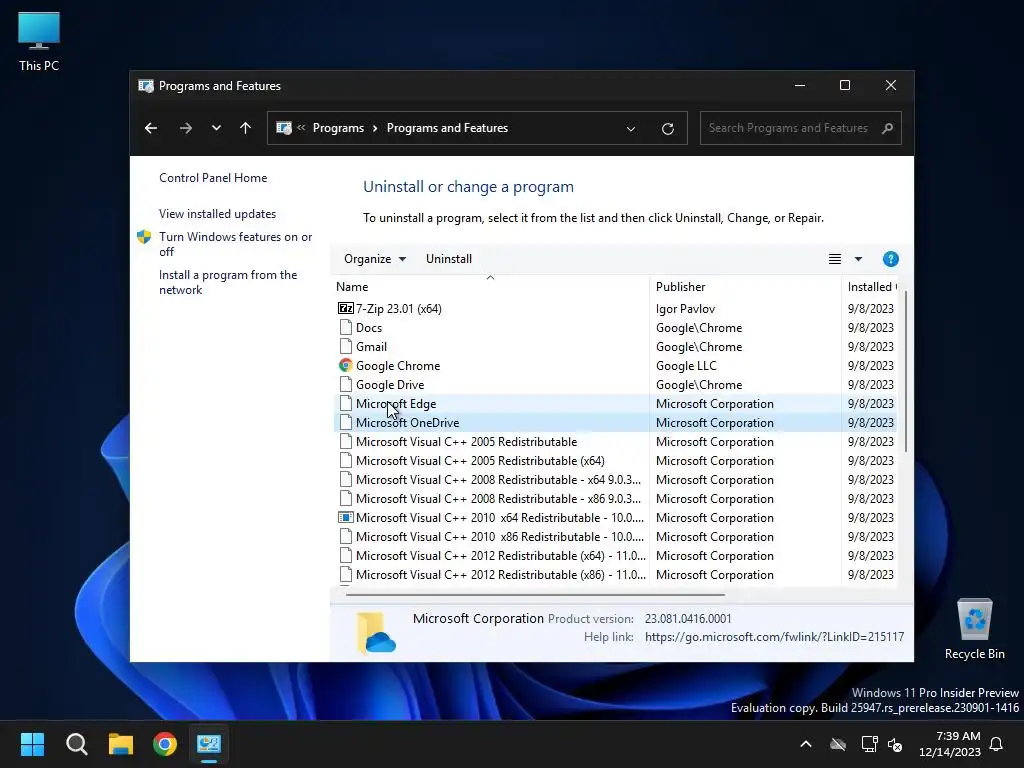The width and height of the screenshot is (1024, 768).
Task: Go forward with the right arrow
Action: (185, 128)
